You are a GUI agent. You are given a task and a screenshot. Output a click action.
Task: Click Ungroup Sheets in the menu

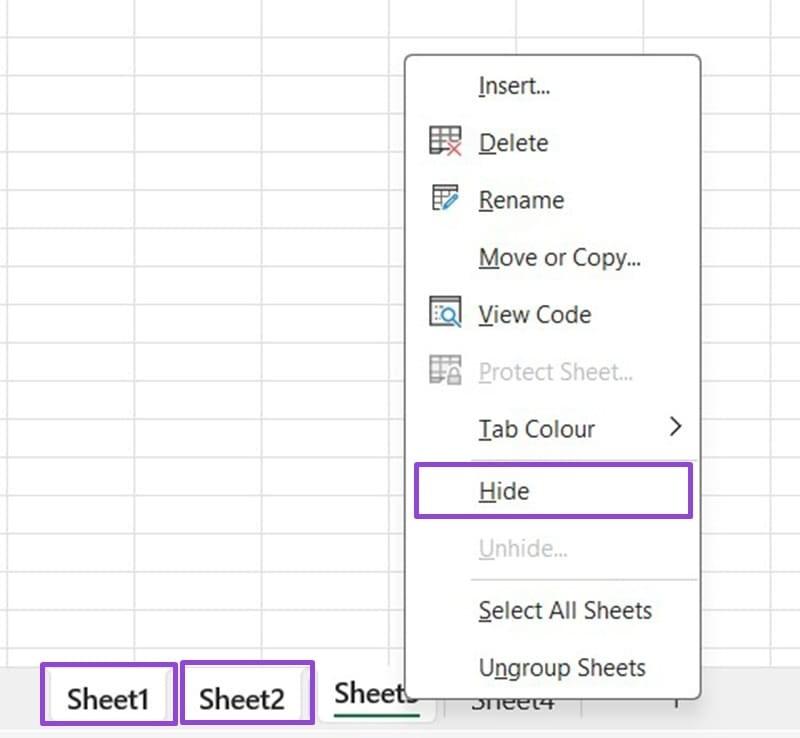562,668
